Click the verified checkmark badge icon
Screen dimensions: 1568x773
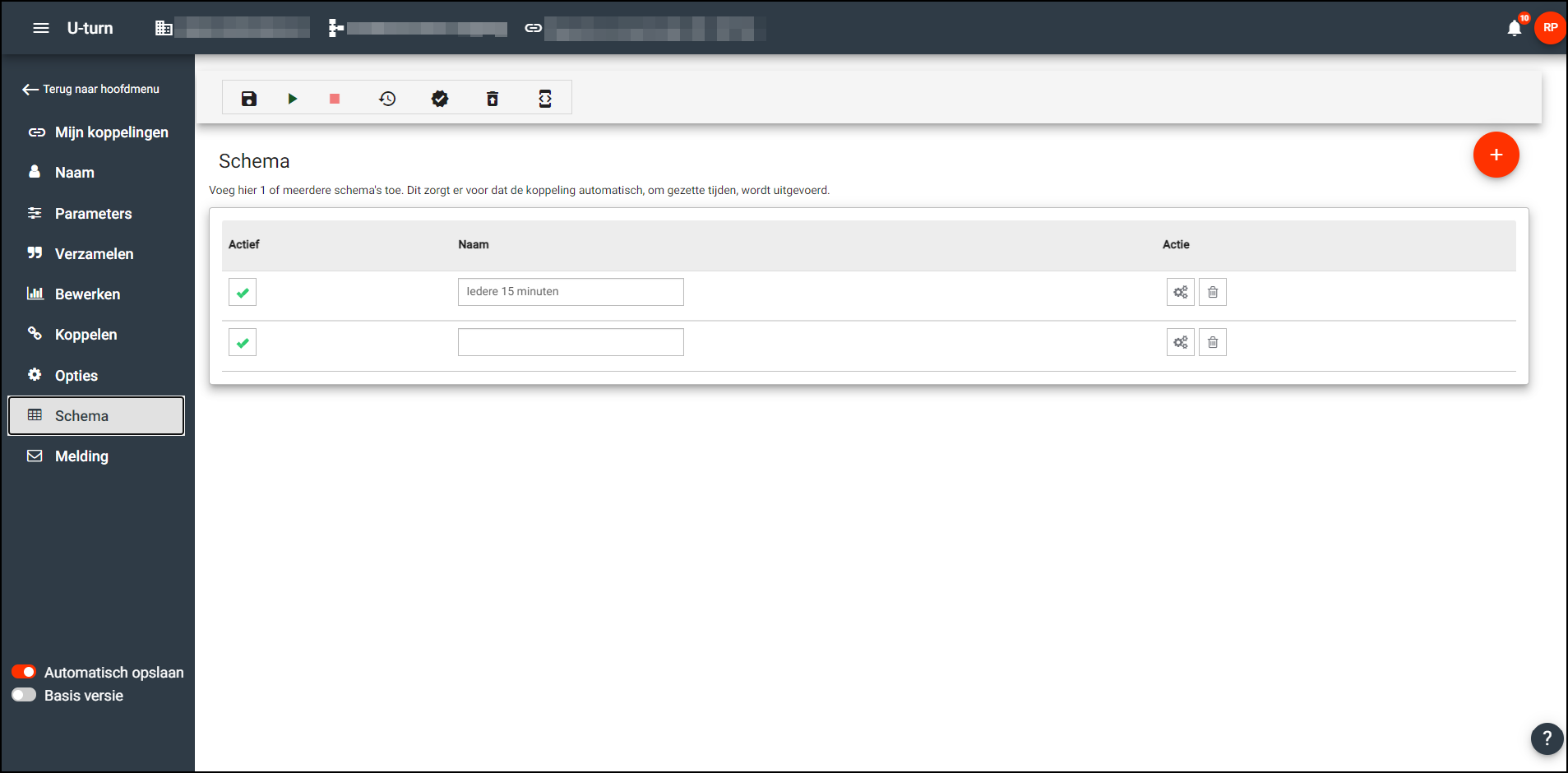tap(440, 99)
